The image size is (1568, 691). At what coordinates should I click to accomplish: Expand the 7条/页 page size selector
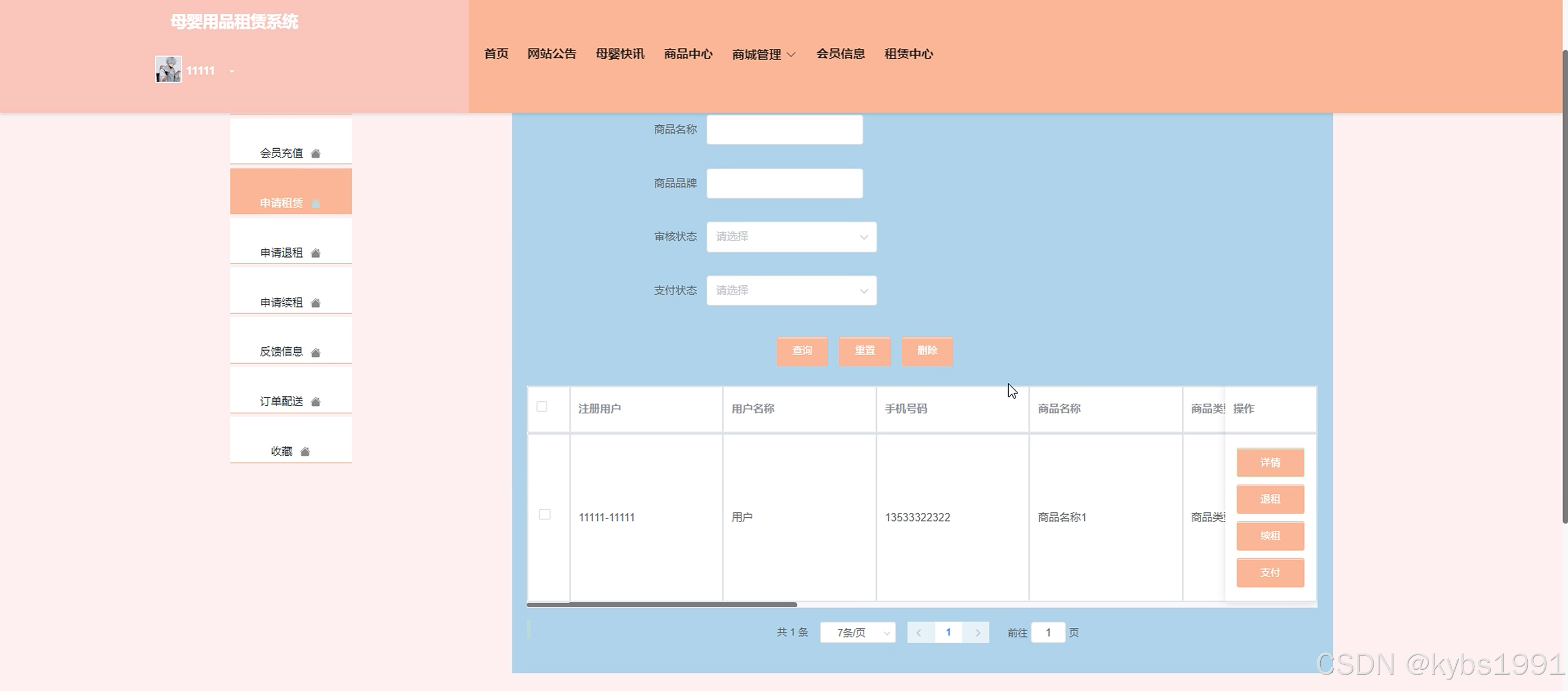pos(858,633)
